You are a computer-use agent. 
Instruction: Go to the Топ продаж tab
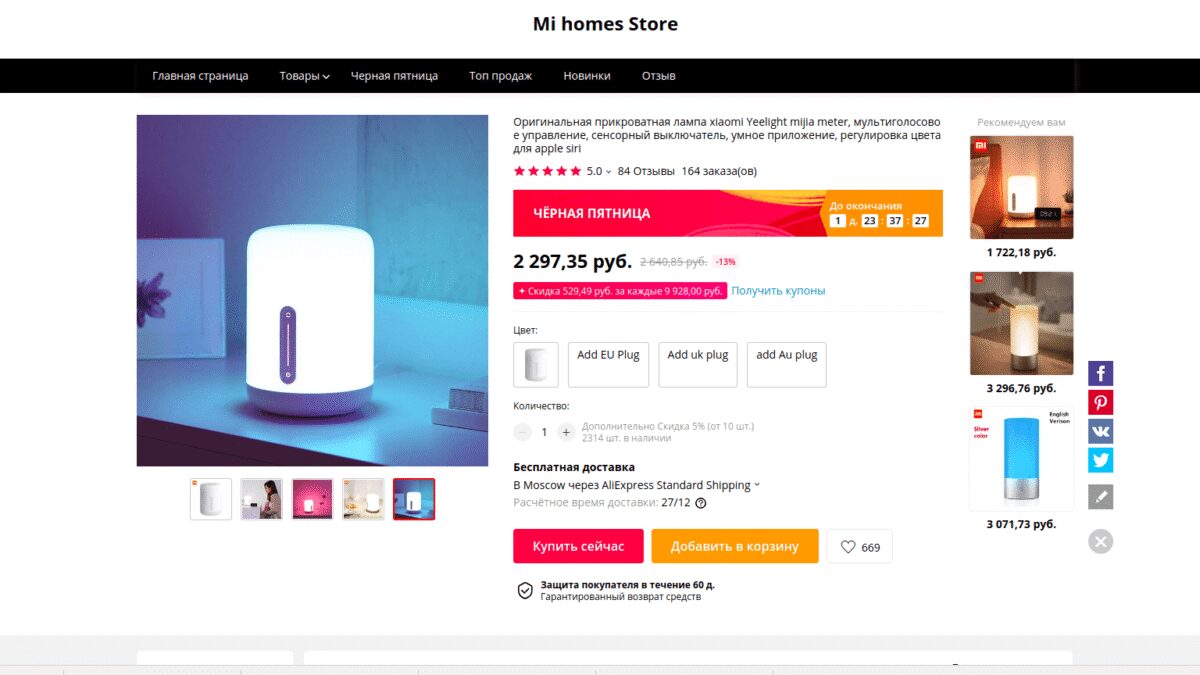pyautogui.click(x=500, y=76)
